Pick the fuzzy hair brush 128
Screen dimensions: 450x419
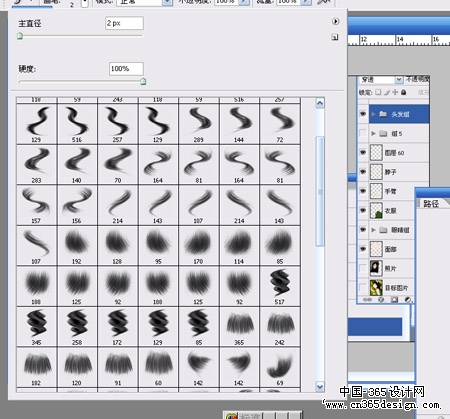(118, 246)
